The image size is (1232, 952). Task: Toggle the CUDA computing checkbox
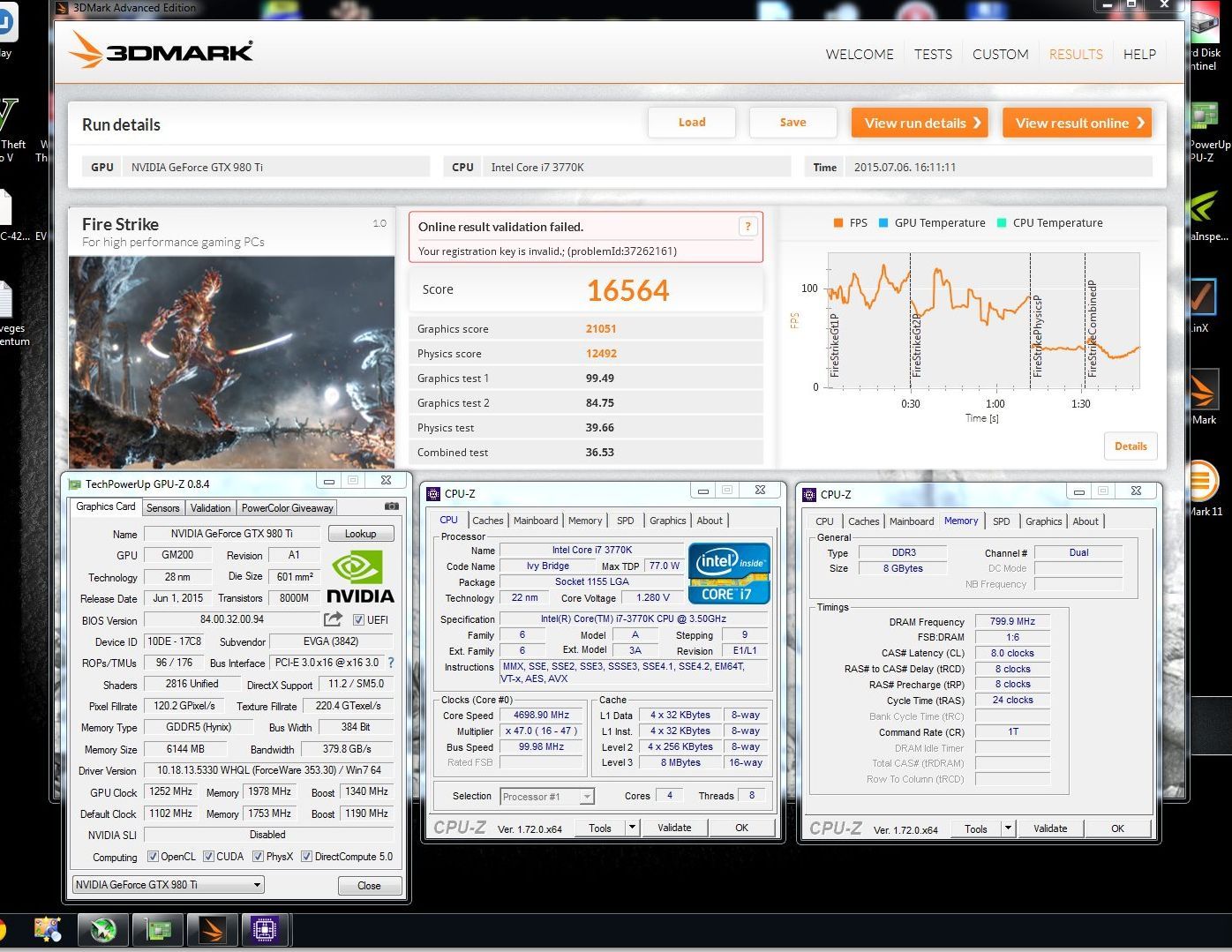[208, 856]
